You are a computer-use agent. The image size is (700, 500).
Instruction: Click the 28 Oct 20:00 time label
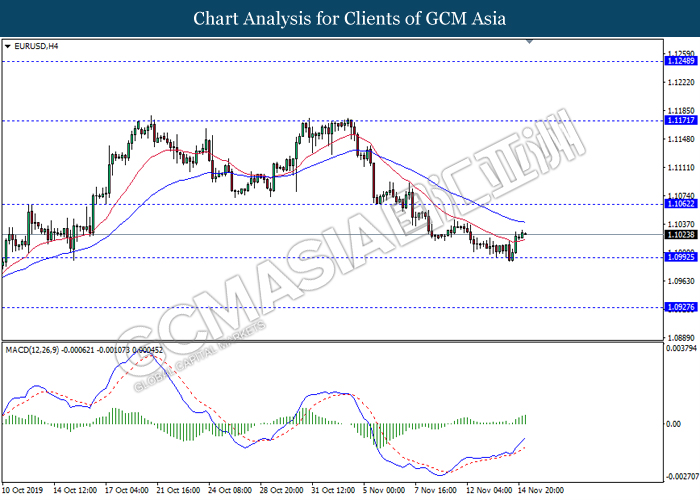(281, 490)
